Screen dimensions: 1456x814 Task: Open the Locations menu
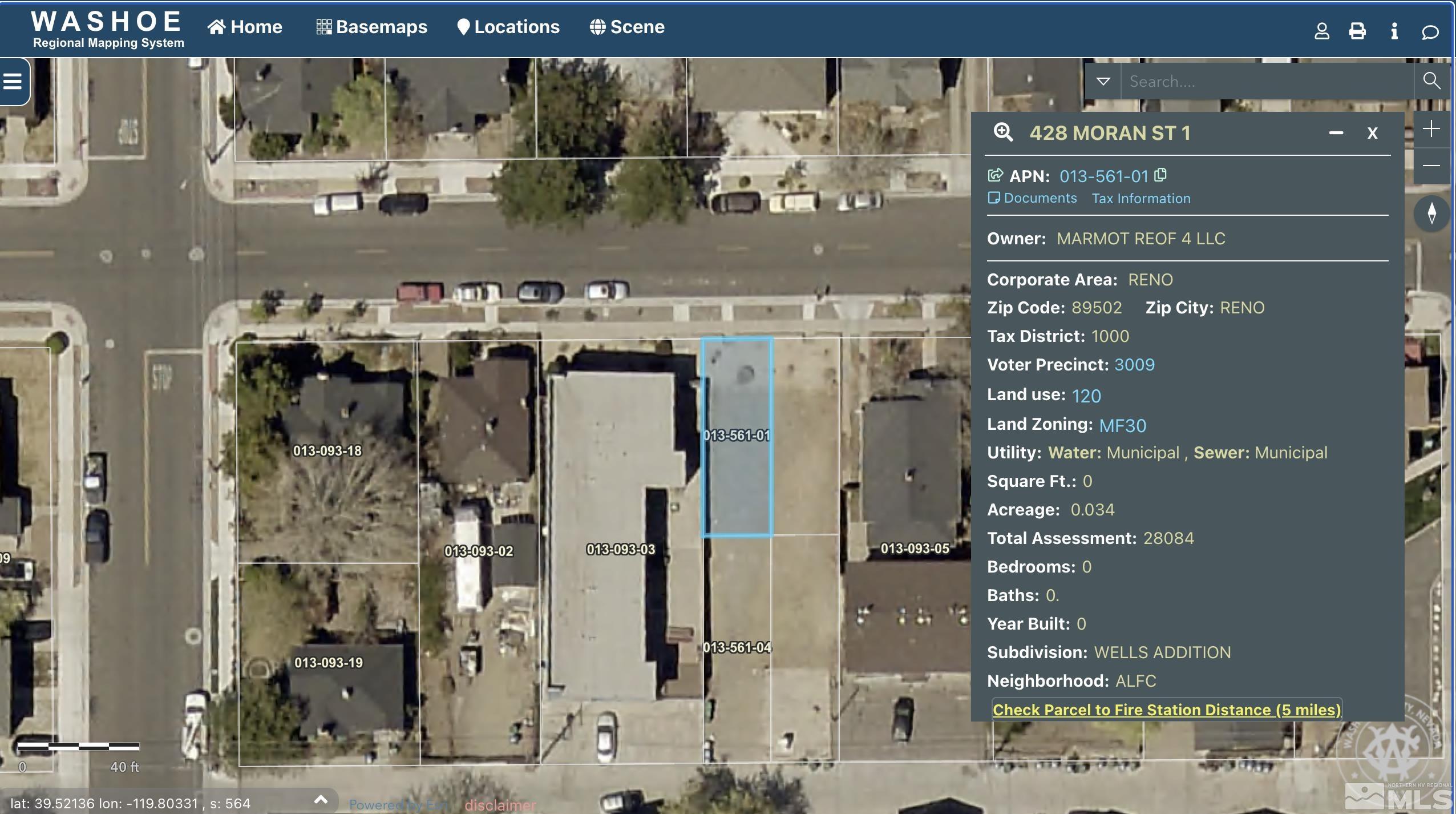pos(508,27)
